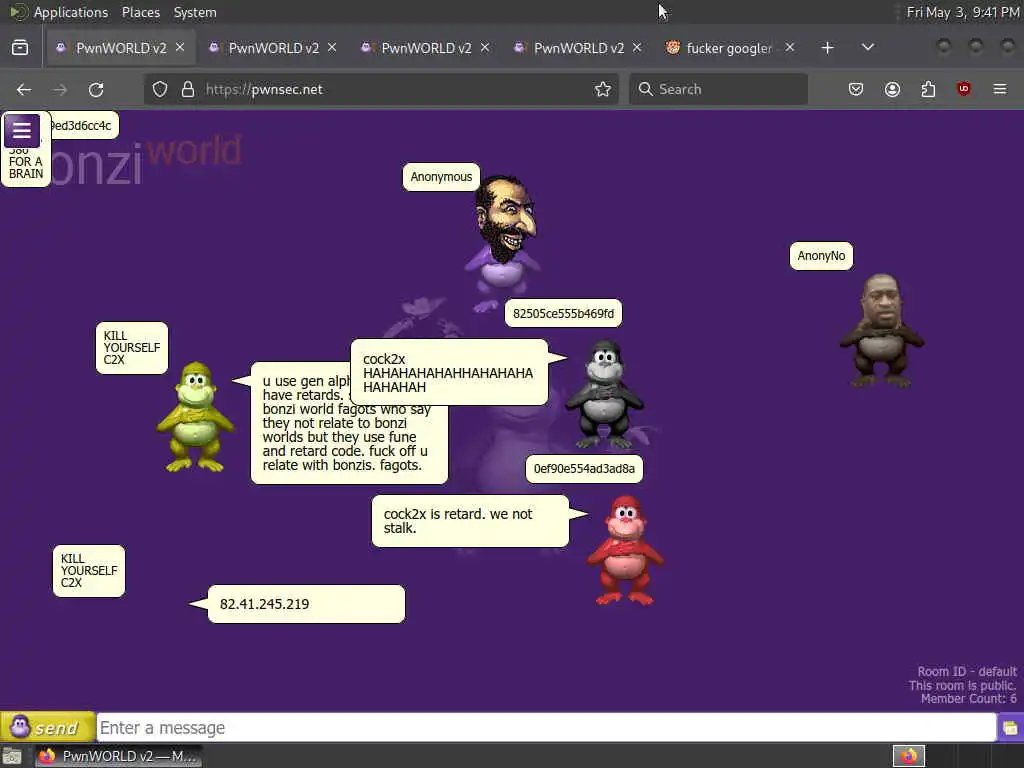Open the System menu
Image resolution: width=1024 pixels, height=768 pixels.
coord(195,12)
